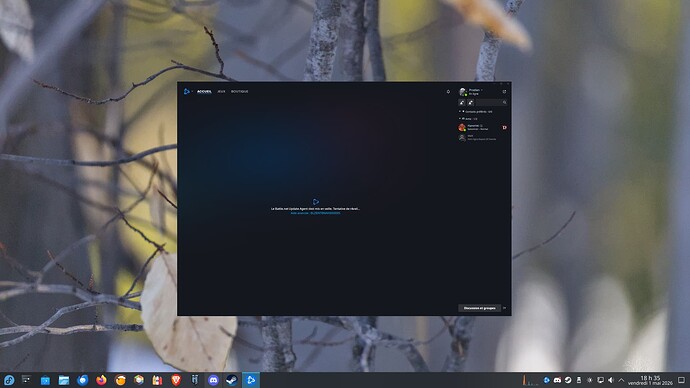The image size is (690, 388).
Task: Click the advanced help error code link
Action: coord(315,213)
